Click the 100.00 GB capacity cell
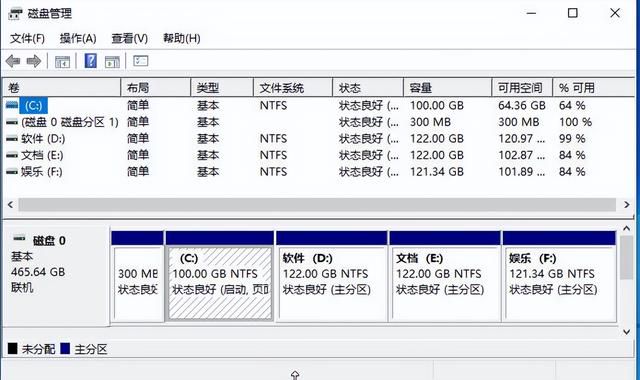Screen dimensions: 640x380 (437, 105)
